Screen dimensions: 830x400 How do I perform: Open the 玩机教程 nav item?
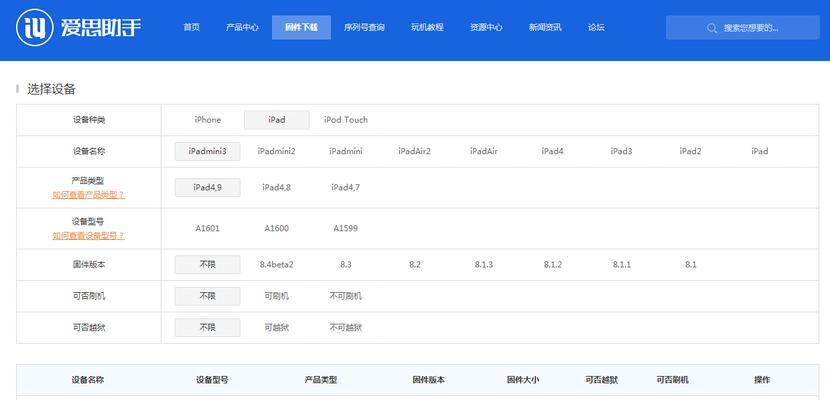(x=427, y=28)
